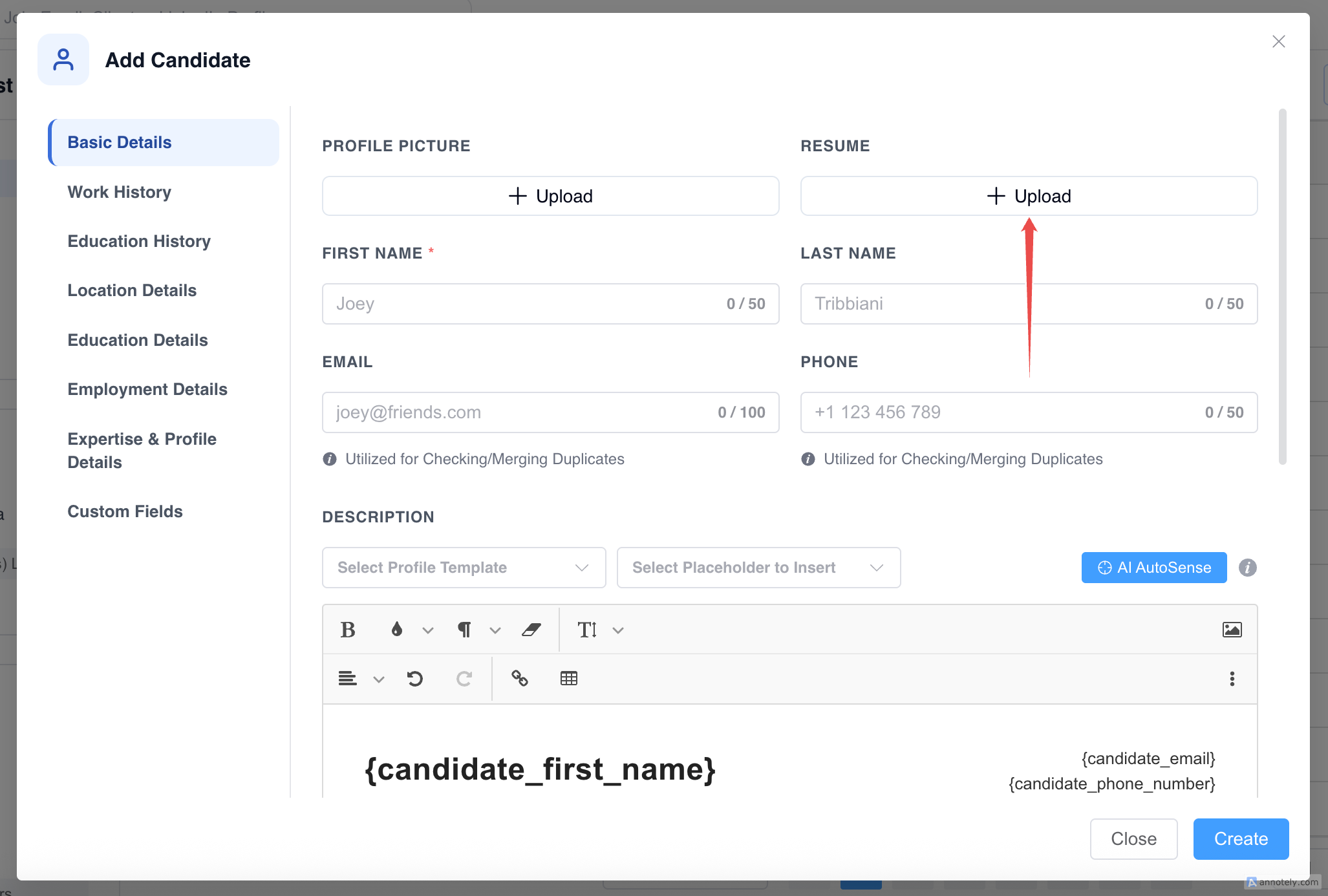Click the {candidate_first_name} placeholder text

point(541,769)
